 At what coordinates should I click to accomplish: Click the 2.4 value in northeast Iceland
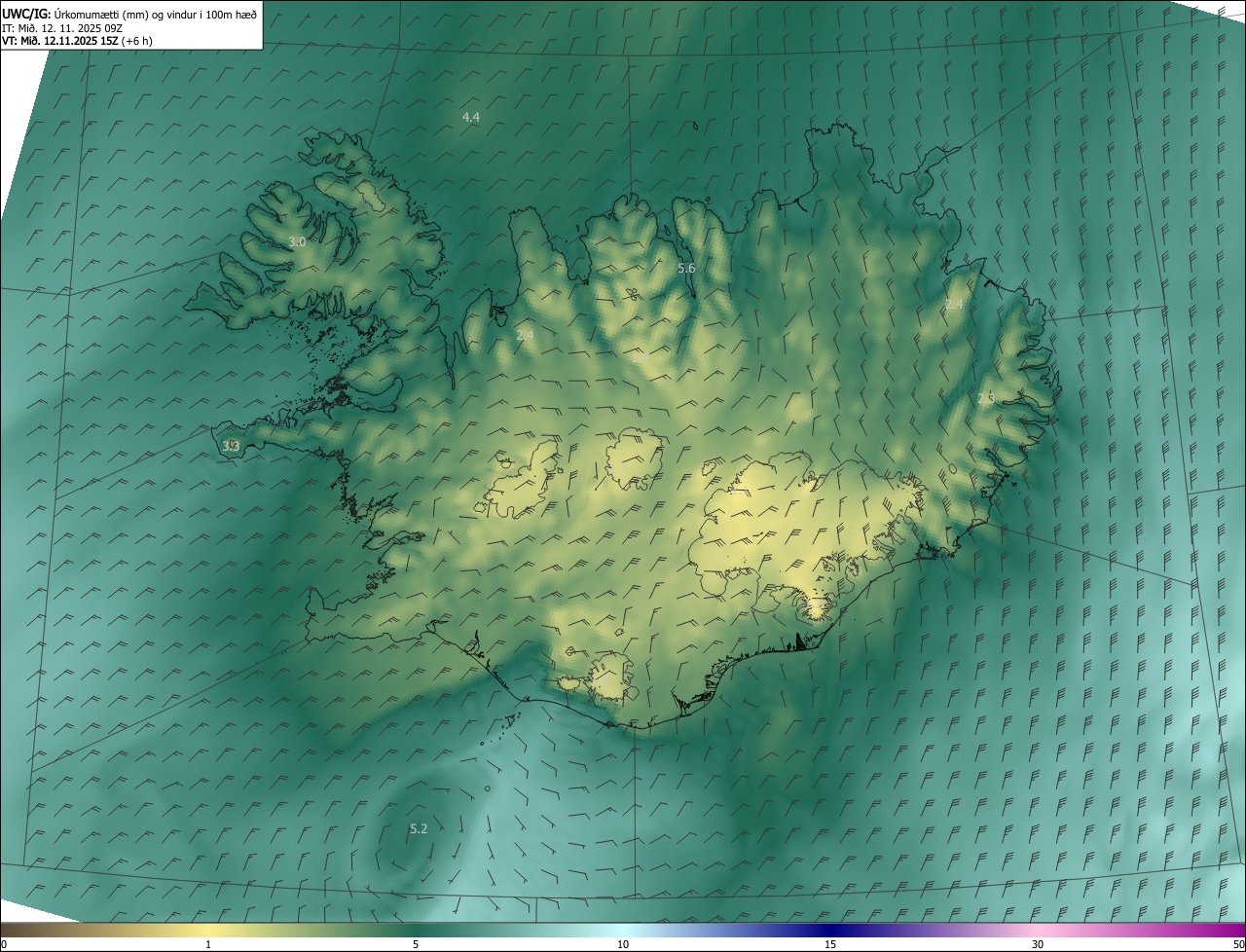coord(954,305)
